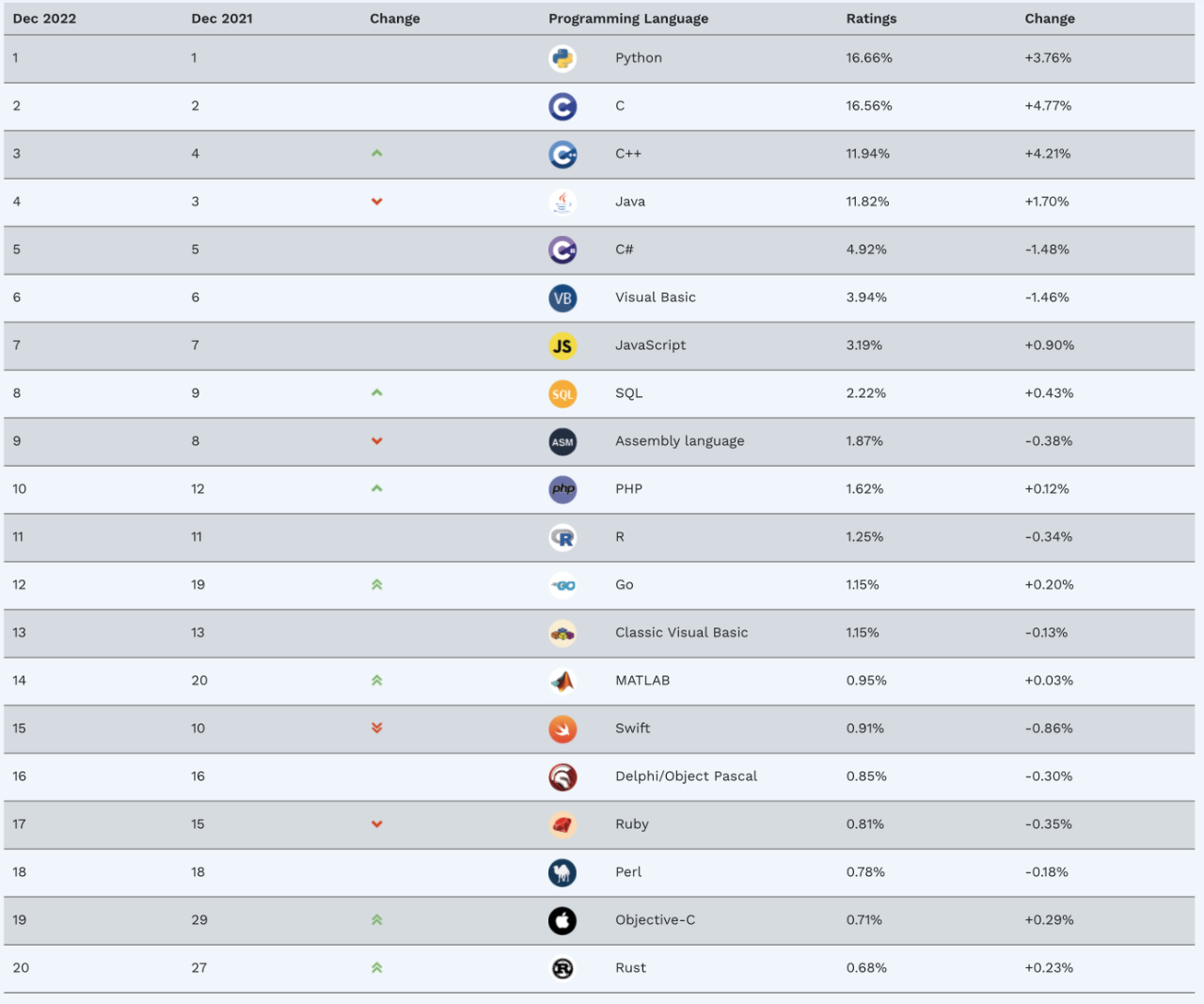Click red down arrow in Java row

[377, 201]
